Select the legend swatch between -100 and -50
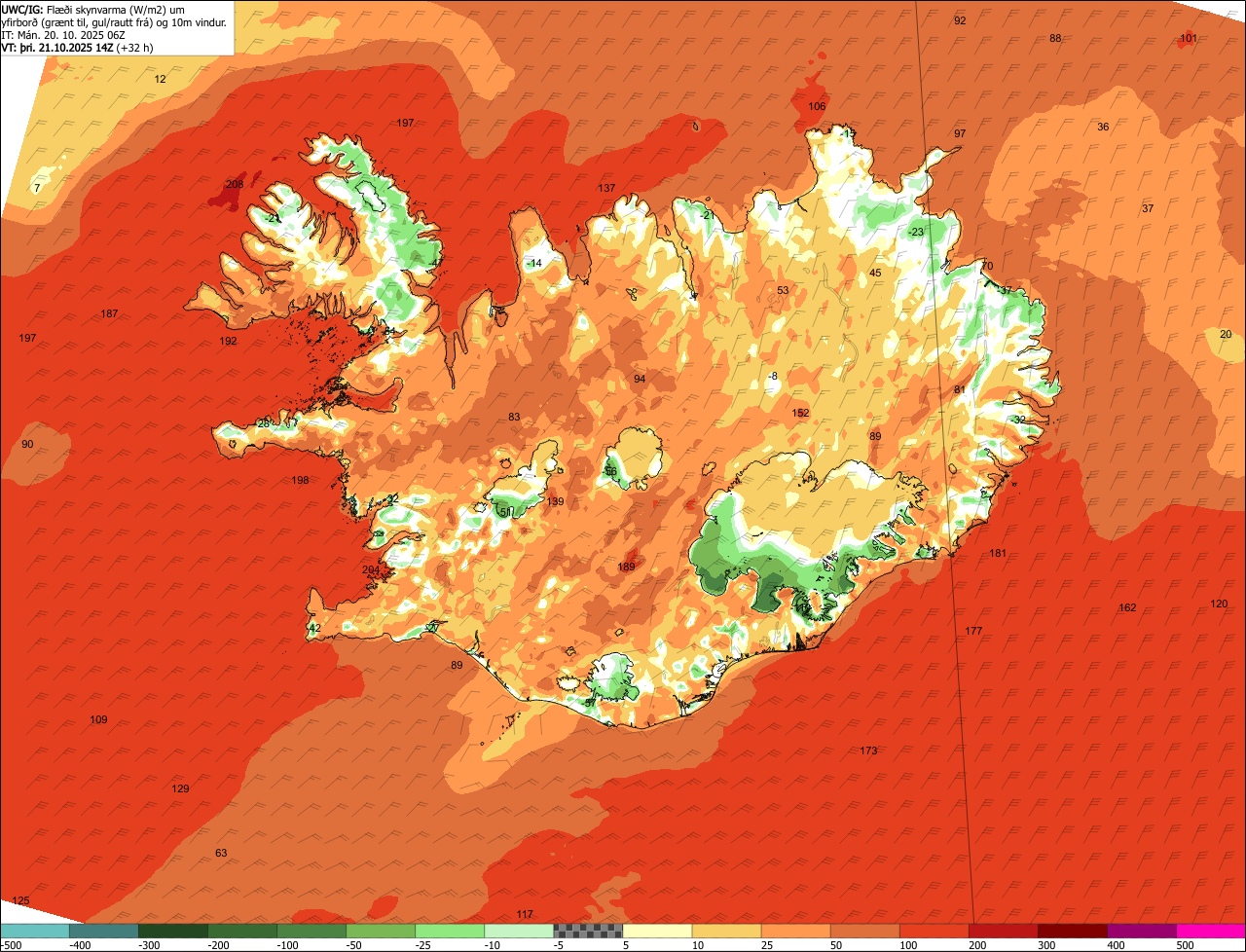The width and height of the screenshot is (1246, 952). pyautogui.click(x=311, y=931)
